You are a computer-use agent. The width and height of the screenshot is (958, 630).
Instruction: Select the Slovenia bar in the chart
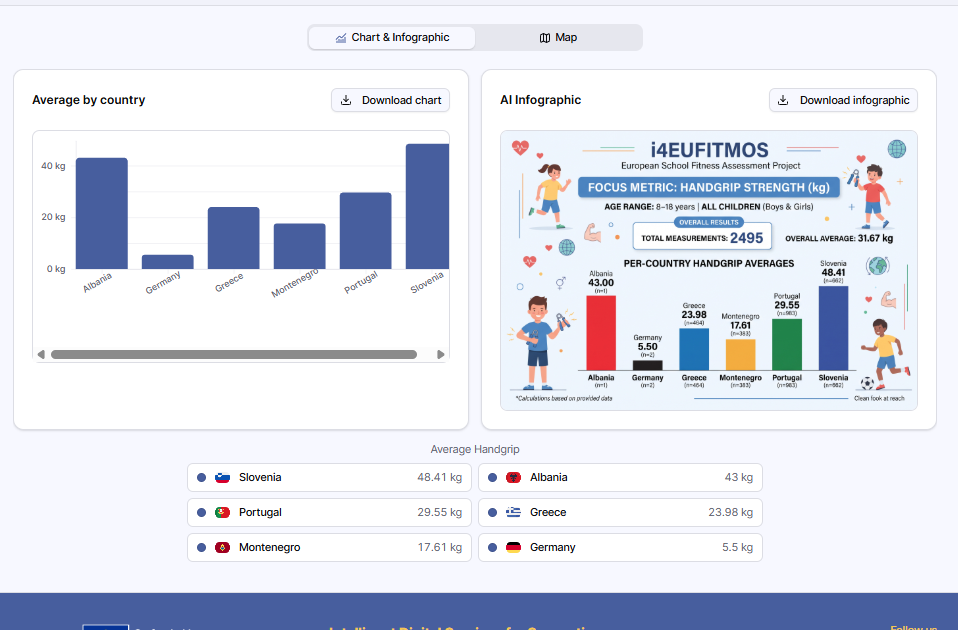click(427, 207)
